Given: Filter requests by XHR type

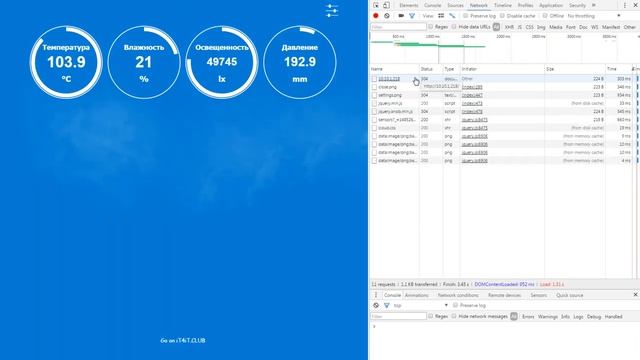Looking at the screenshot, I should [509, 27].
